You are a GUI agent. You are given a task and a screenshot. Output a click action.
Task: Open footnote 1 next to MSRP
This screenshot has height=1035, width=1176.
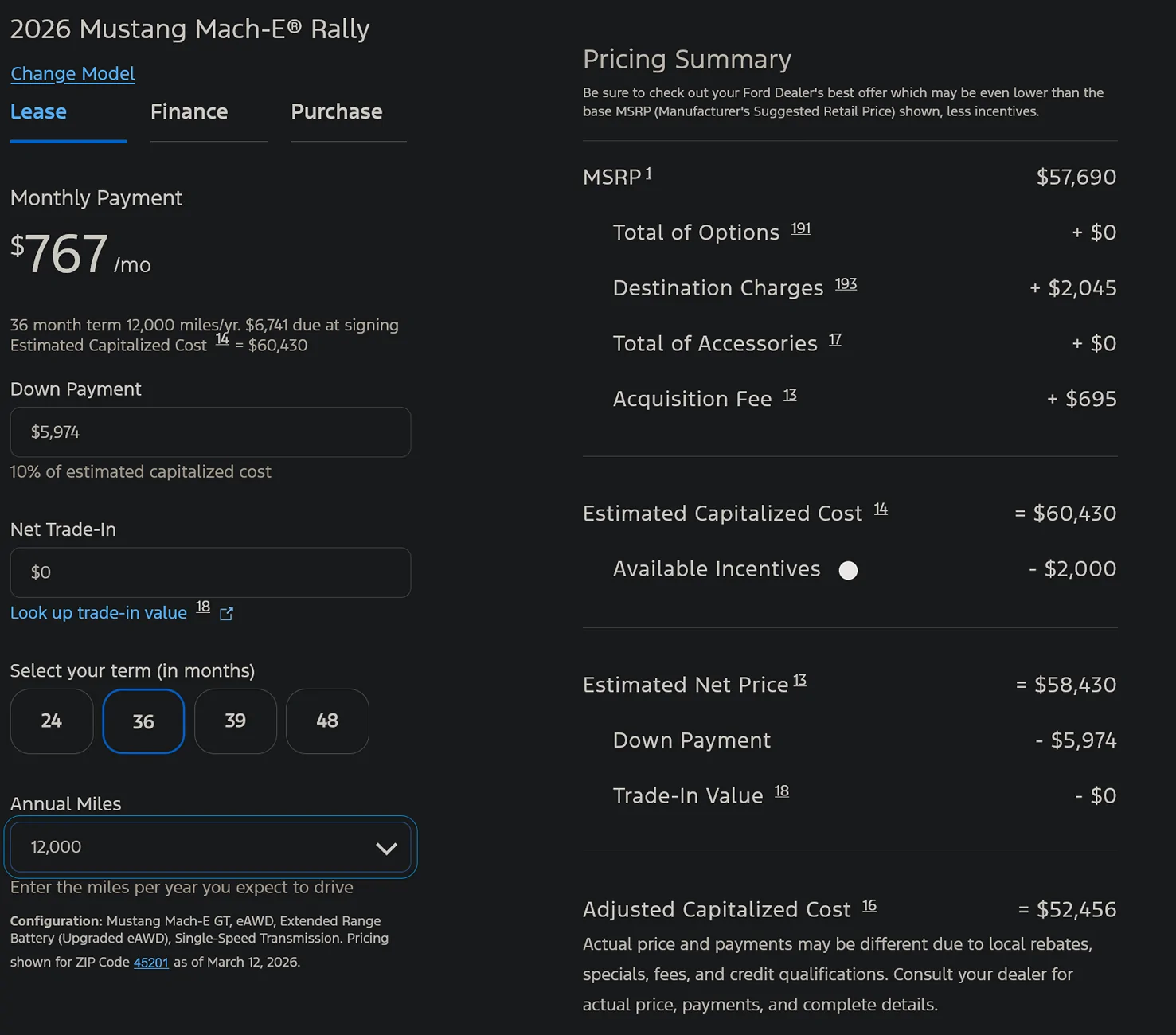(x=648, y=173)
